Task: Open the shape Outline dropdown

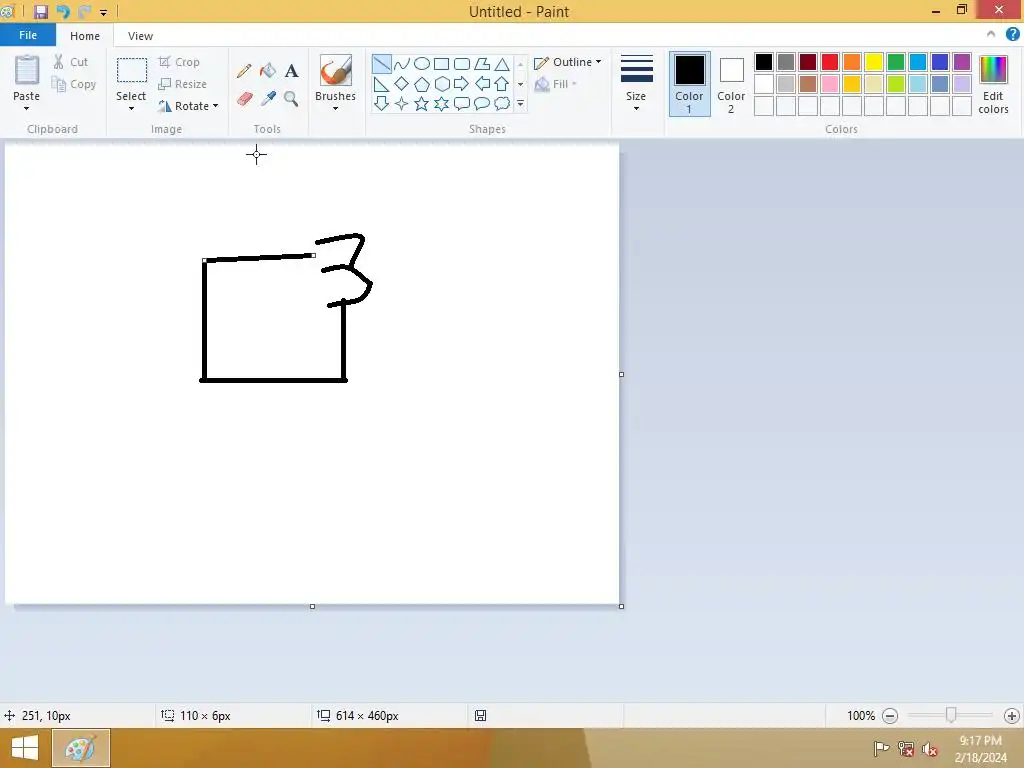Action: point(568,62)
